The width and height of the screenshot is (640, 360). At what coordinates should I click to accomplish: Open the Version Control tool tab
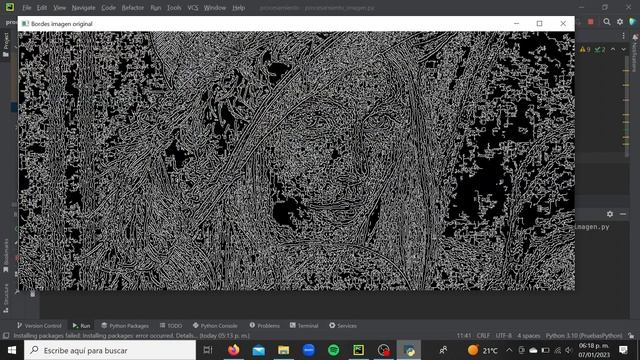(x=39, y=326)
